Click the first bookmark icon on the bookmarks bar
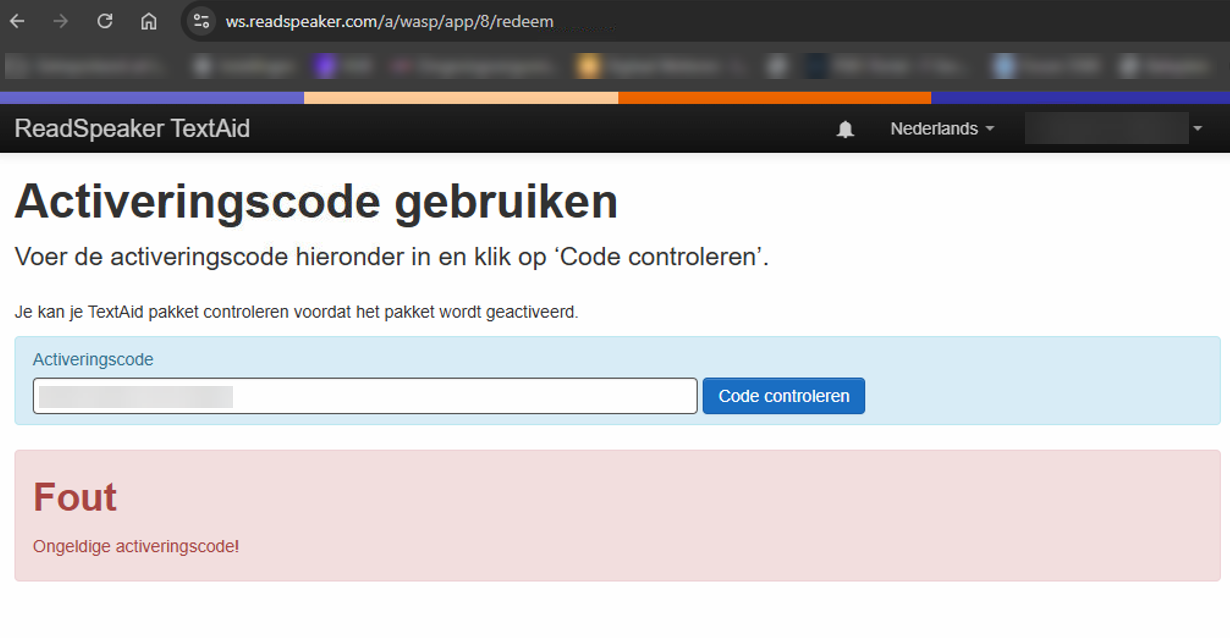This screenshot has height=638, width=1230. pyautogui.click(x=17, y=64)
